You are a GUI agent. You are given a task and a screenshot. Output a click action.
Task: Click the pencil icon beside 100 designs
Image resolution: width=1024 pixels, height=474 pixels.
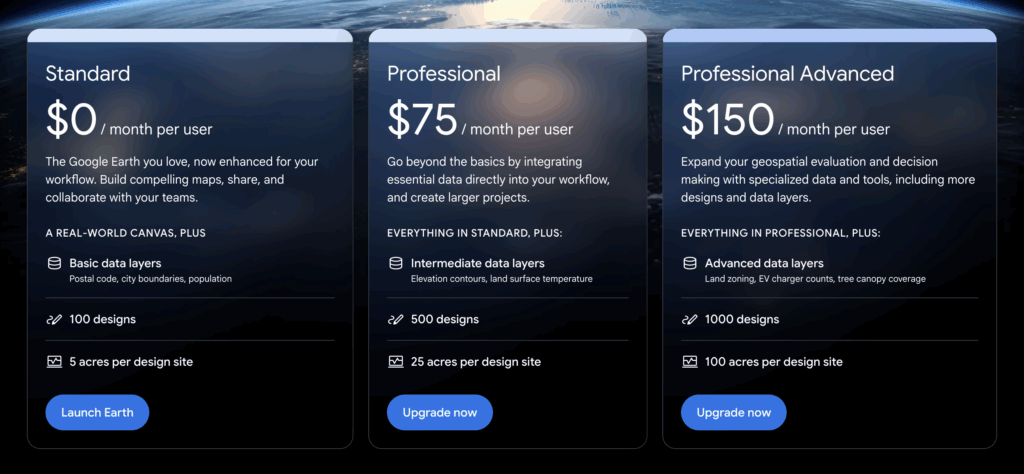54,320
